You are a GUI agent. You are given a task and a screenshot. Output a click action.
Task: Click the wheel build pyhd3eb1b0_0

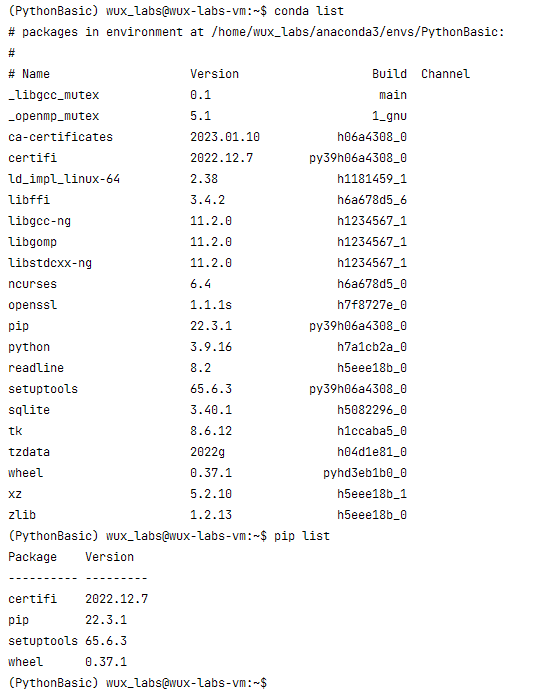(x=365, y=473)
